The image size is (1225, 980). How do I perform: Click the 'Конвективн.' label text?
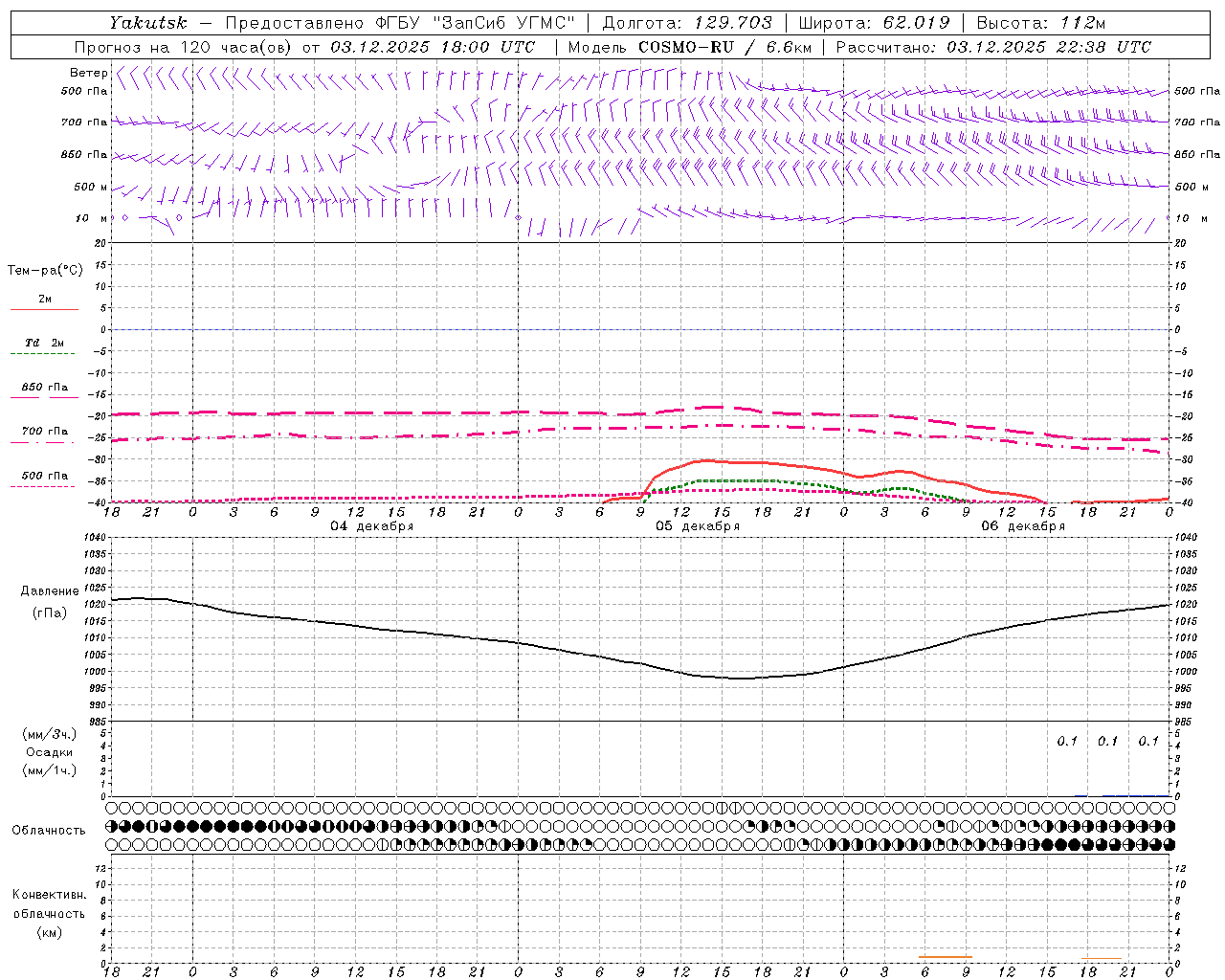click(49, 895)
